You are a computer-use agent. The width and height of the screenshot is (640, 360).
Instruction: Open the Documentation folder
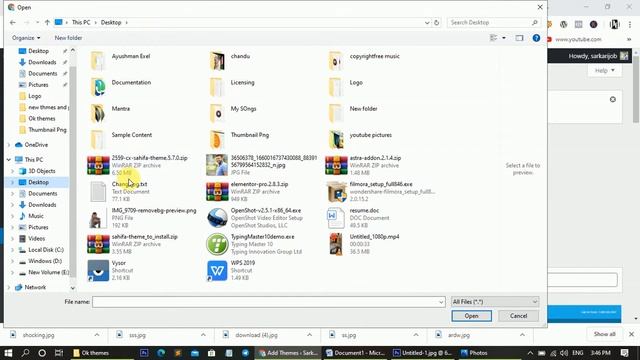pyautogui.click(x=121, y=87)
